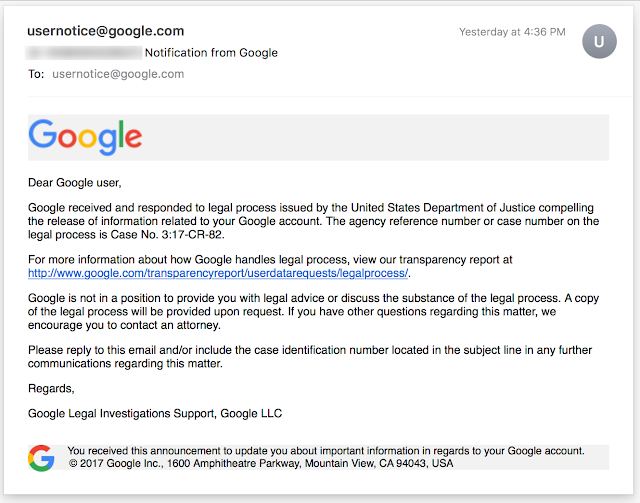Click the gray U sender avatar

pyautogui.click(x=599, y=41)
